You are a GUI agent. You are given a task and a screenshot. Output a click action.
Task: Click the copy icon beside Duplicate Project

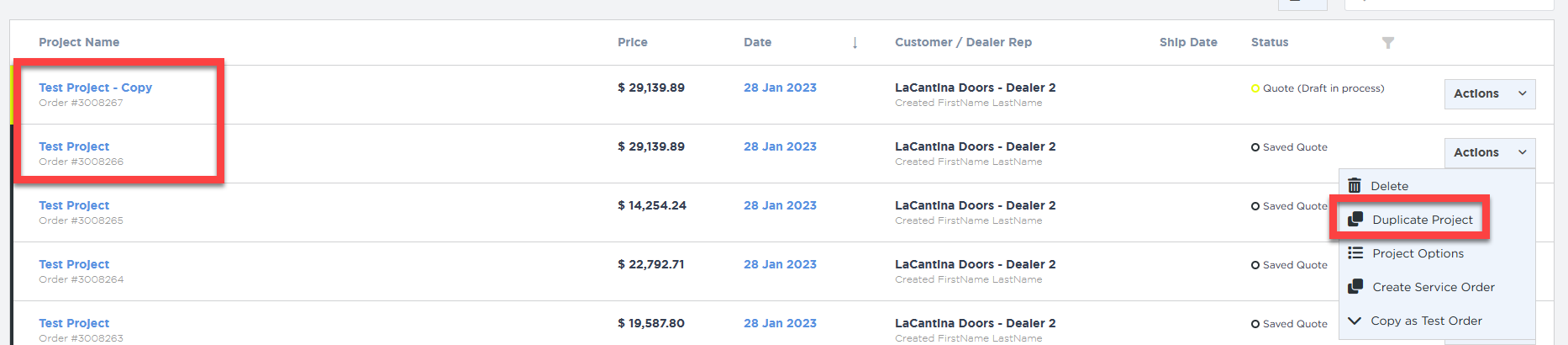click(1355, 220)
